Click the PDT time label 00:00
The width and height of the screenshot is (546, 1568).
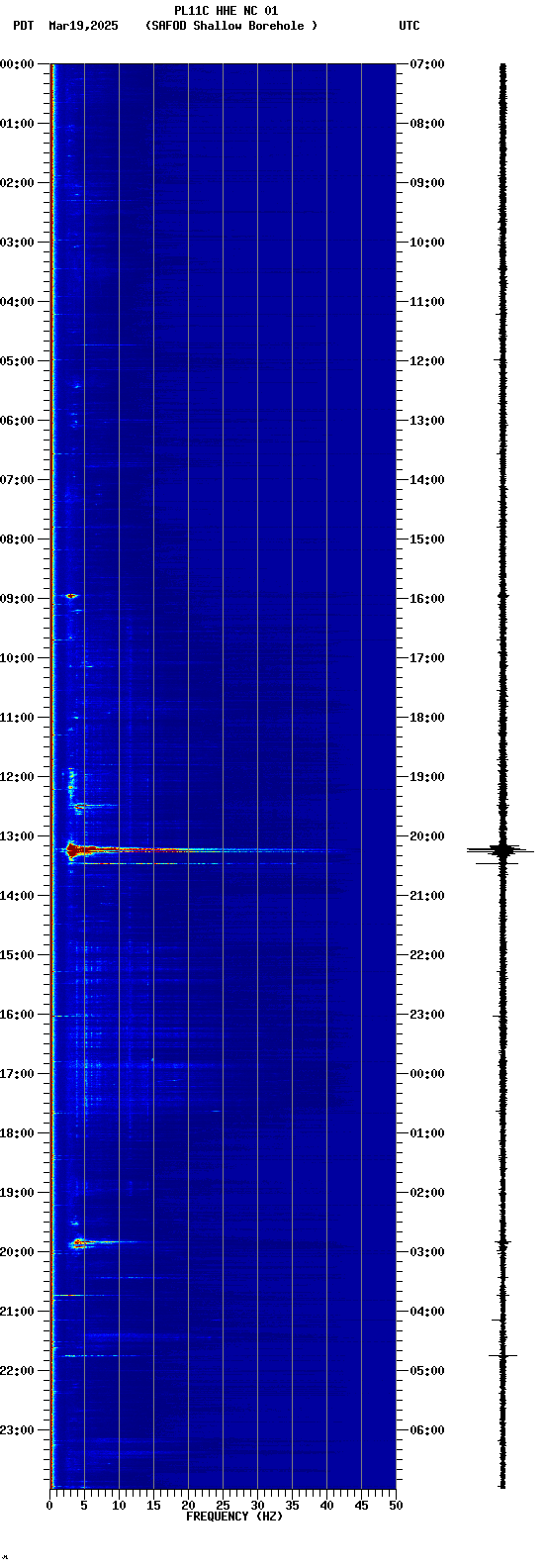[x=17, y=64]
